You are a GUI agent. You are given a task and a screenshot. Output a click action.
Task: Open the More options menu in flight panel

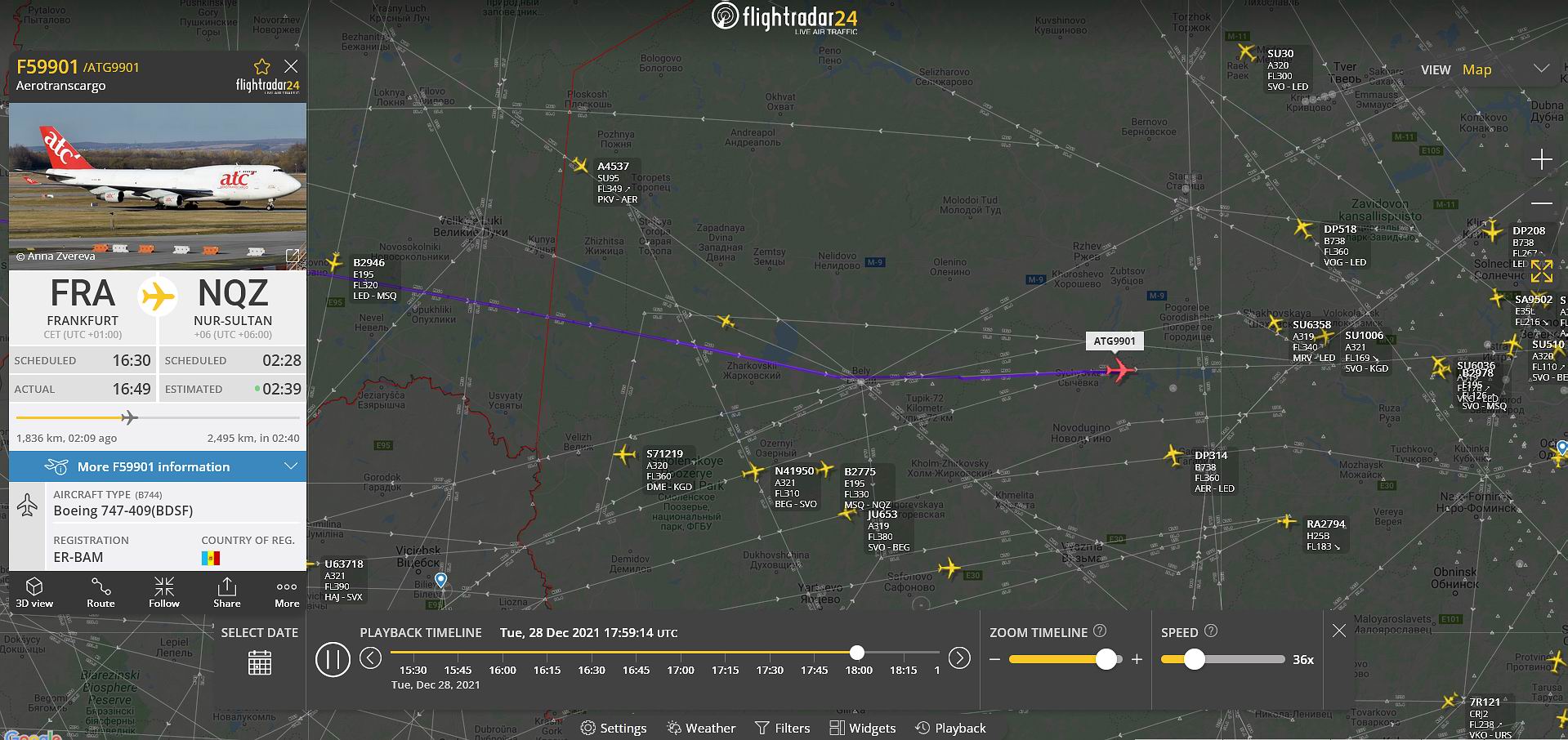coord(287,592)
